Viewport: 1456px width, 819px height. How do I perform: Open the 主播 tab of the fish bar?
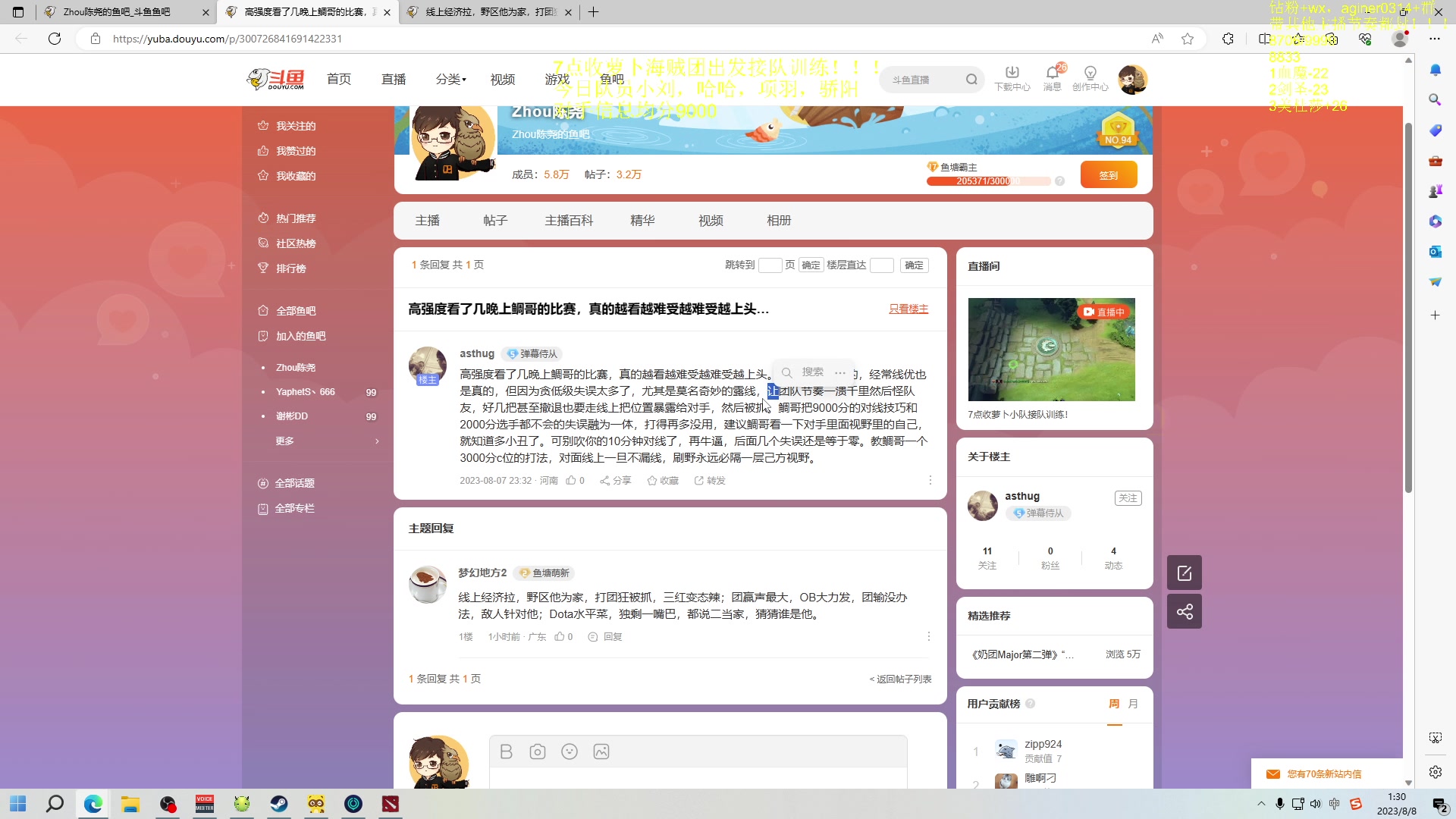(x=428, y=221)
